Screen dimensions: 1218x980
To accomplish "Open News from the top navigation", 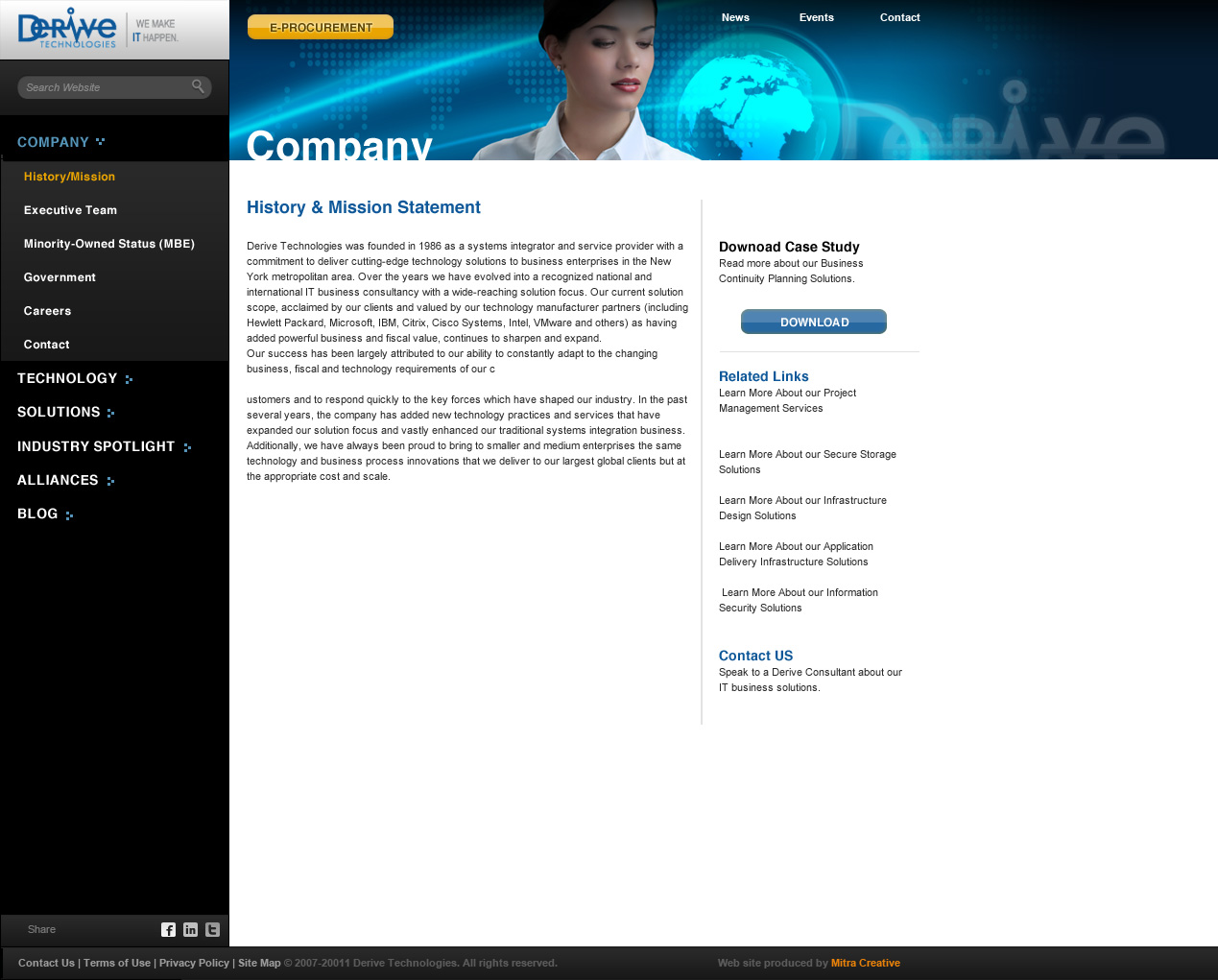I will [x=735, y=17].
